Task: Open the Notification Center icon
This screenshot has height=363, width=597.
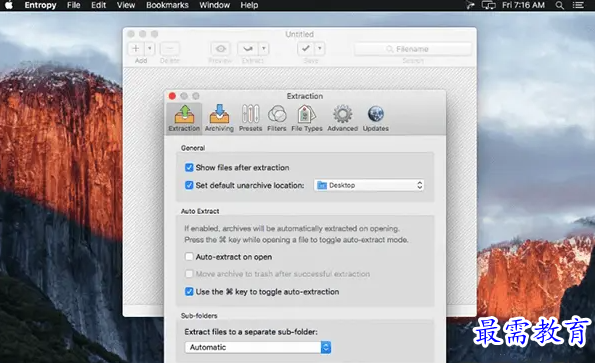Action: click(578, 5)
